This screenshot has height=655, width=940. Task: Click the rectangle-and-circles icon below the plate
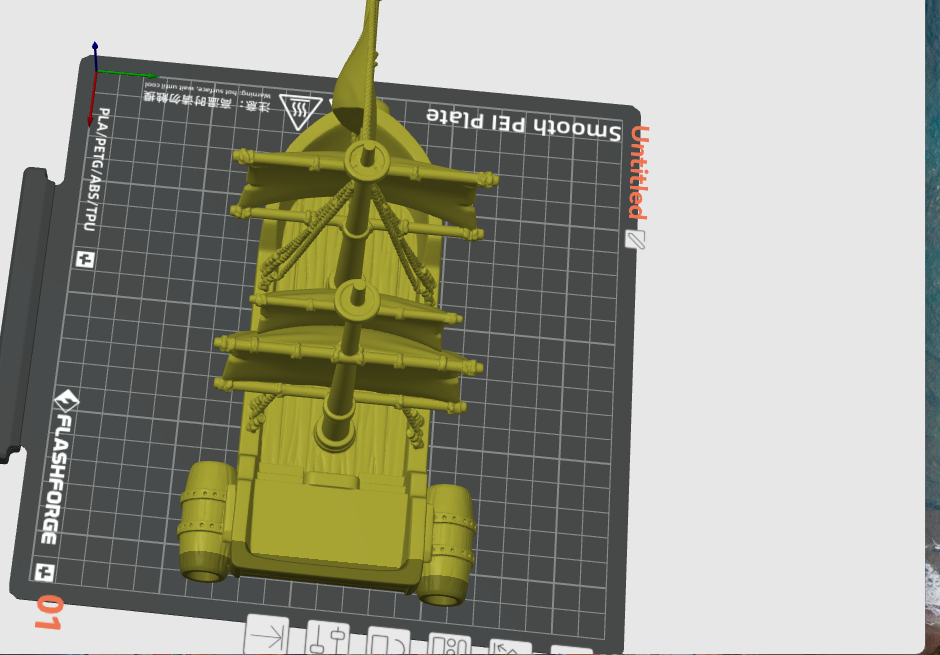(x=449, y=646)
